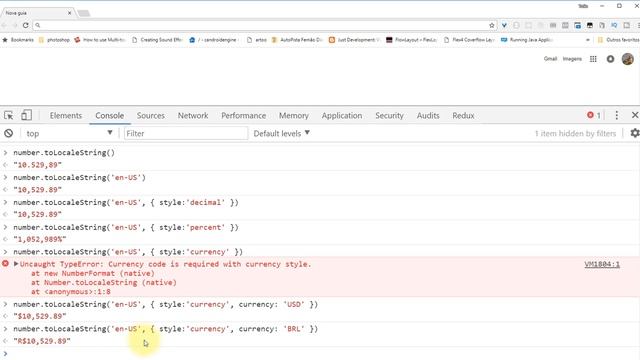
Task: Switch to the Redux tab
Action: 463,116
